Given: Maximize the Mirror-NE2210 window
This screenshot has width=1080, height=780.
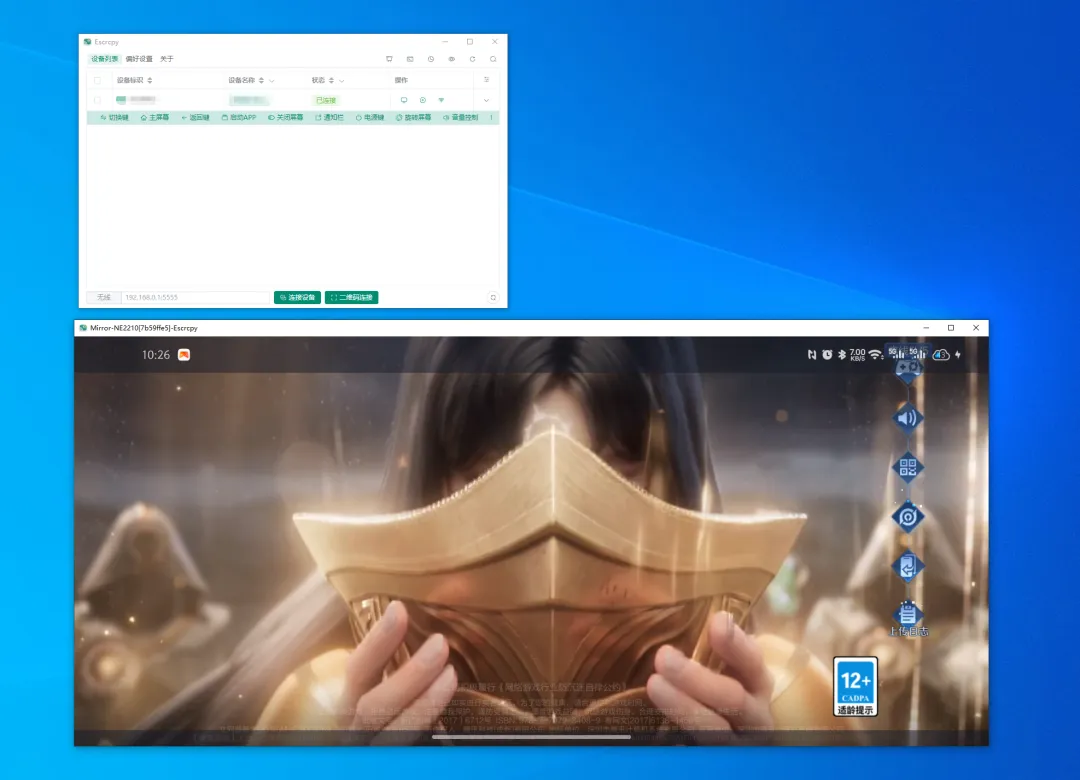Looking at the screenshot, I should 951,328.
